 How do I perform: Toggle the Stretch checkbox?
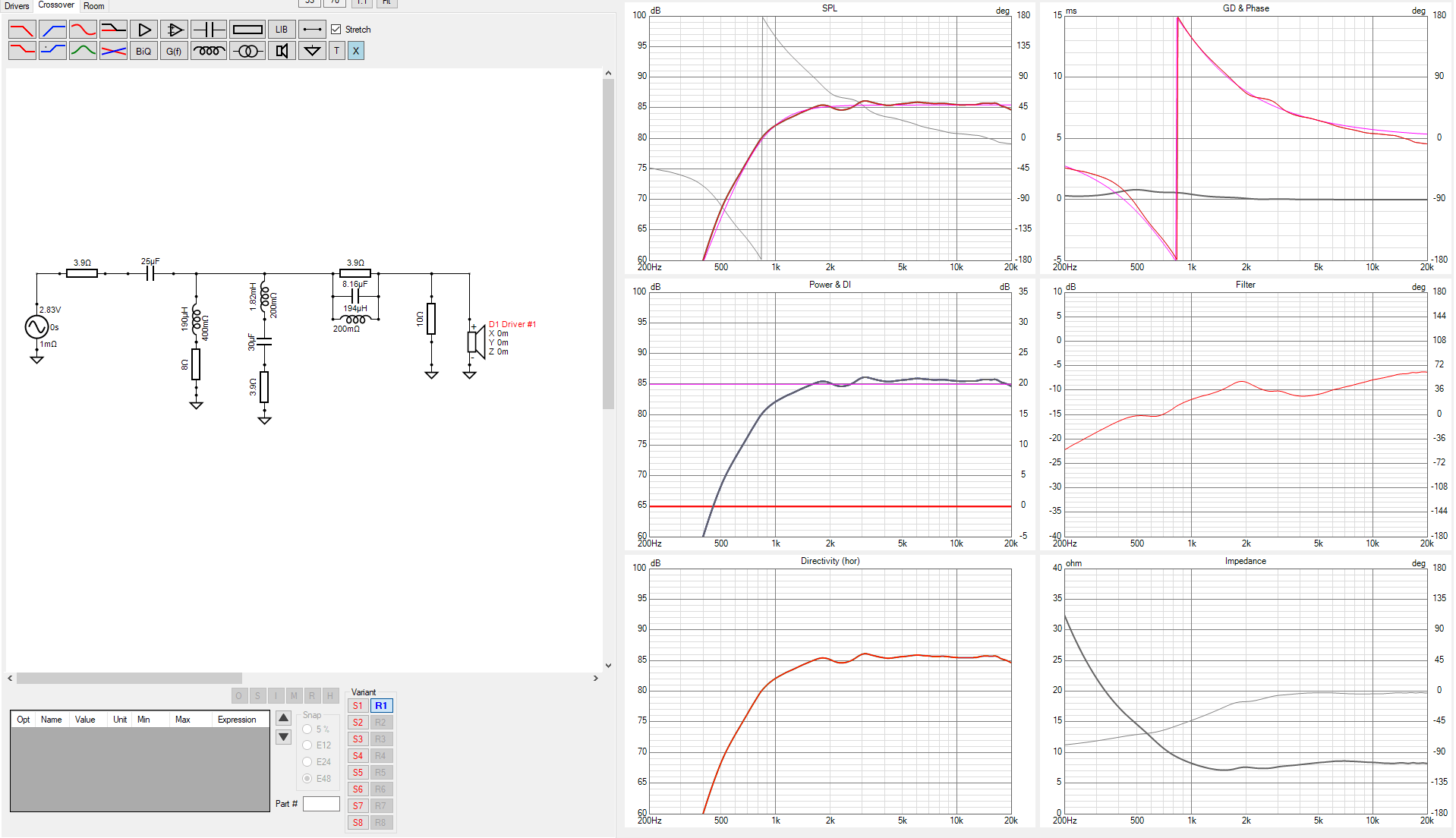pos(336,30)
